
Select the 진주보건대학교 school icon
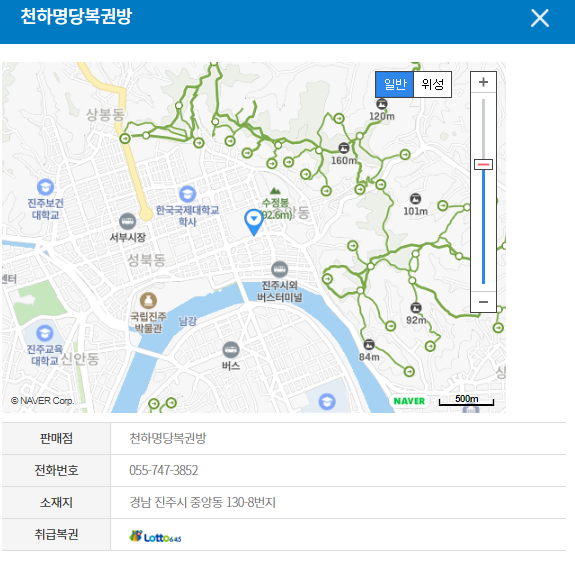pyautogui.click(x=45, y=187)
